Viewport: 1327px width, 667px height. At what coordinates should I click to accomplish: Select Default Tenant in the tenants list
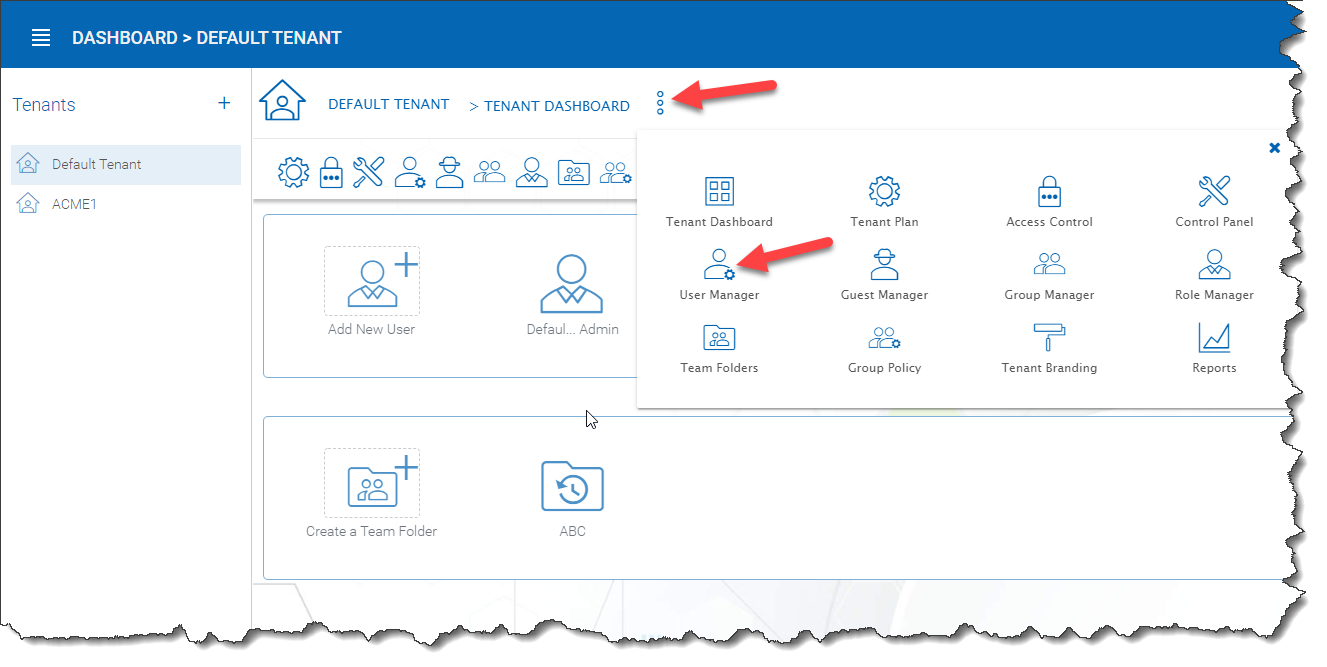pyautogui.click(x=126, y=164)
